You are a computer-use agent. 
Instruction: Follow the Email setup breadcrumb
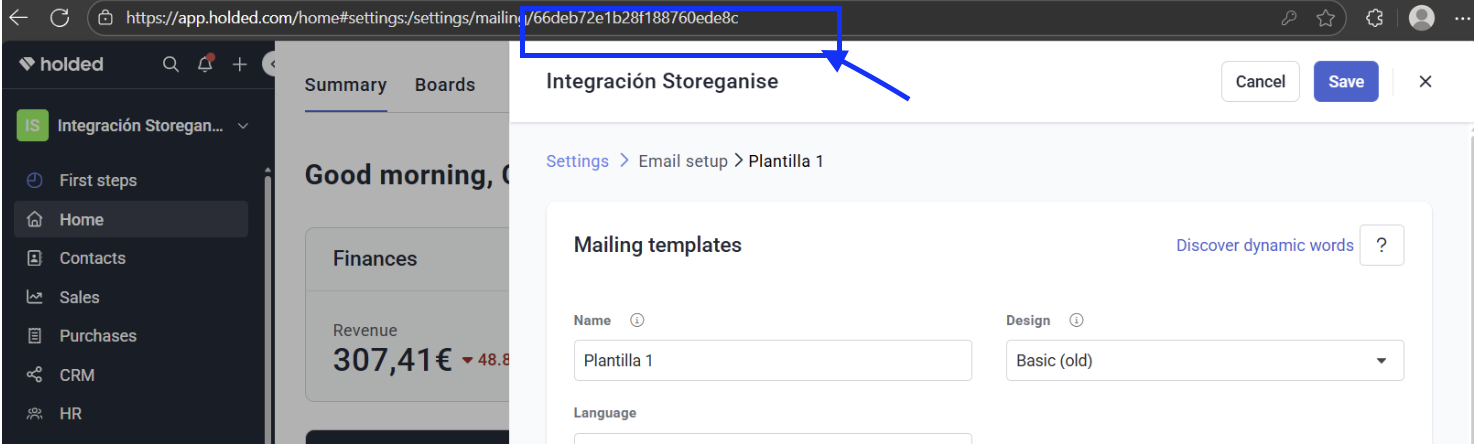(x=683, y=161)
